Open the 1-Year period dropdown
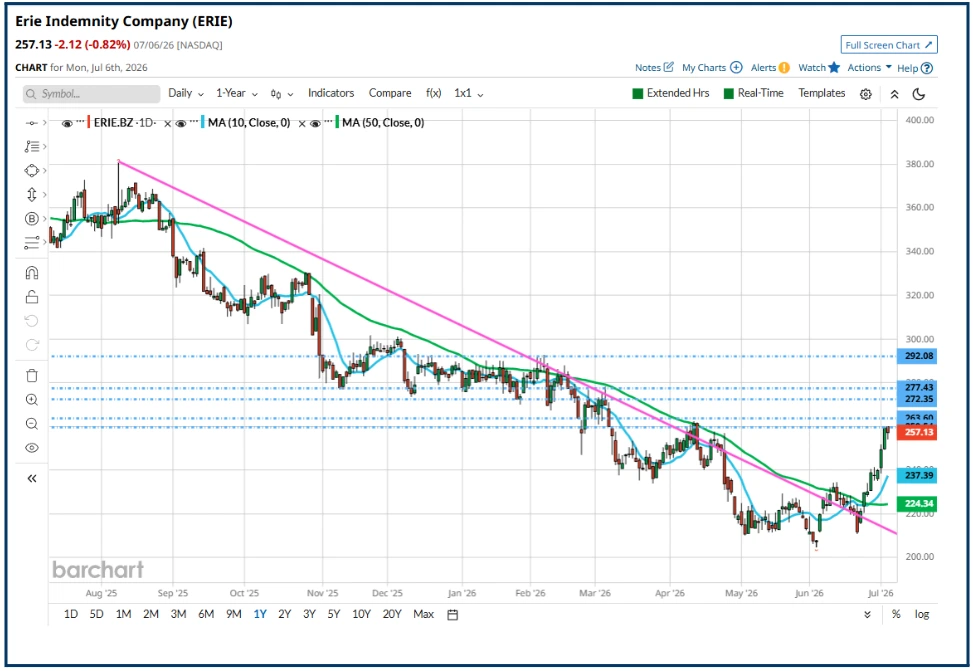The width and height of the screenshot is (973, 671). tap(236, 93)
